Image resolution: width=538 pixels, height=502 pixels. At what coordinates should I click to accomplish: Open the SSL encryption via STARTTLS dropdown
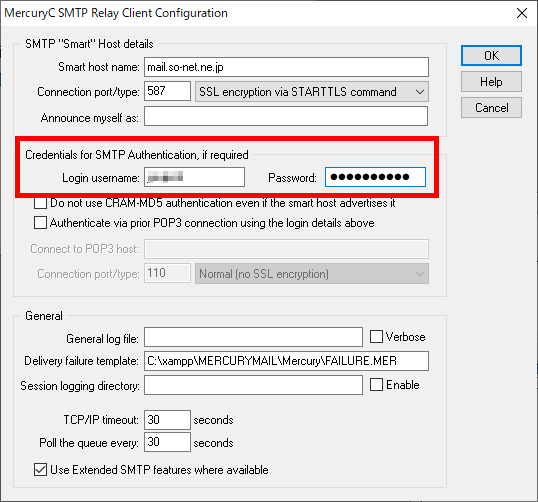click(x=312, y=92)
